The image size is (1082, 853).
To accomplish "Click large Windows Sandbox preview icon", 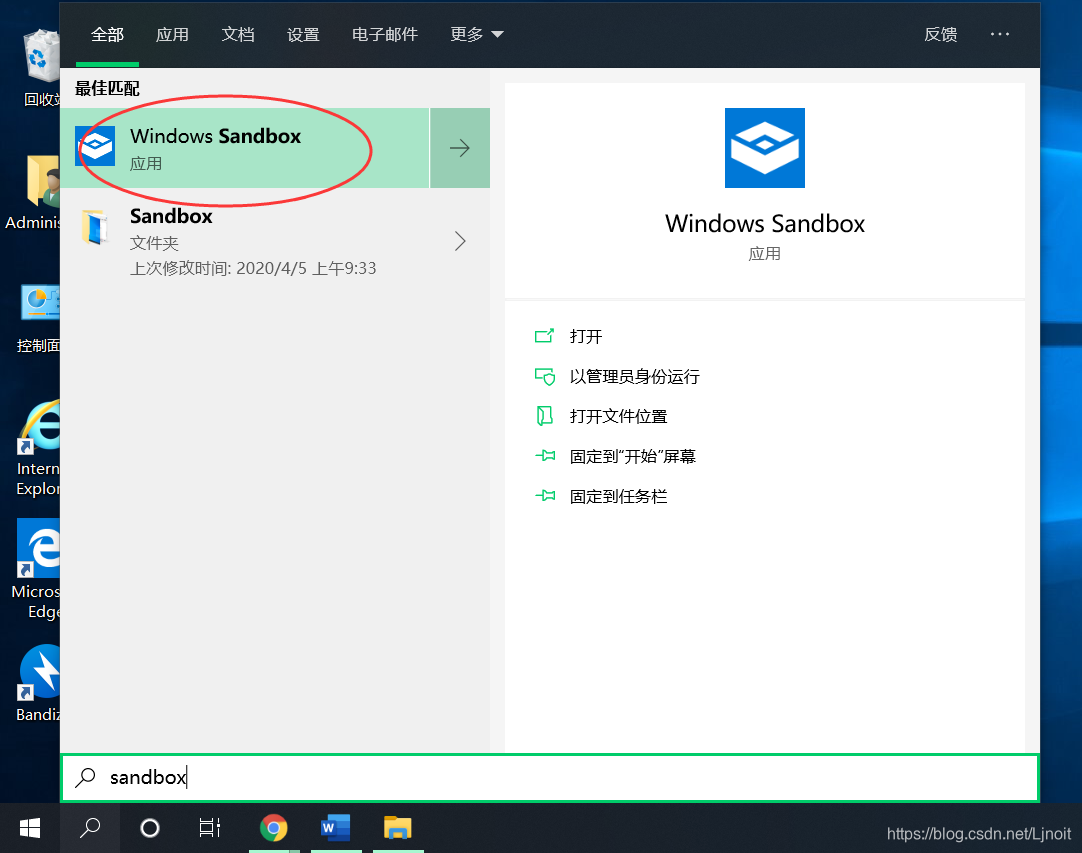I will pos(765,148).
